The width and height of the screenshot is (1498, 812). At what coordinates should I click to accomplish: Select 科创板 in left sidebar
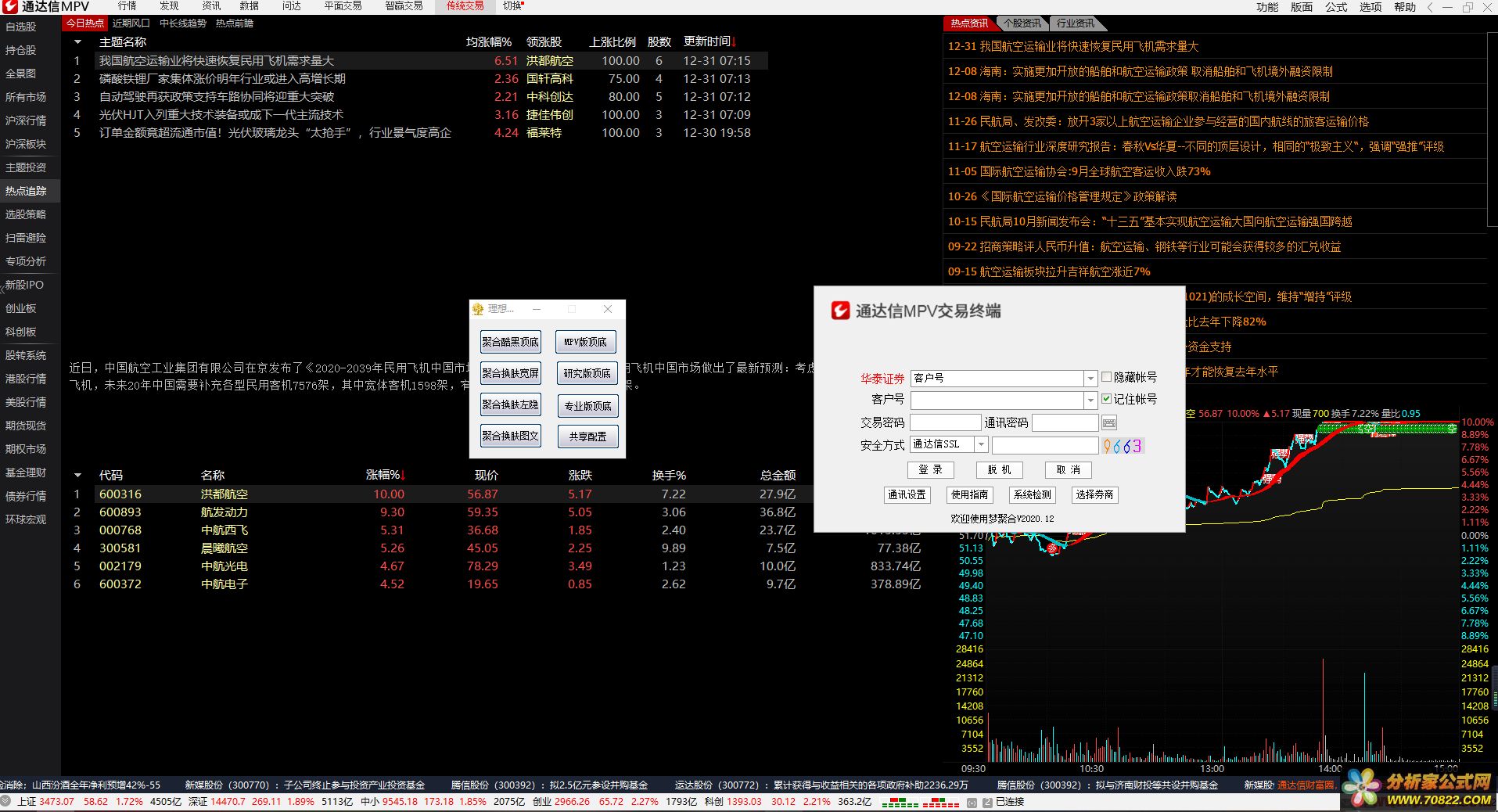click(x=21, y=332)
